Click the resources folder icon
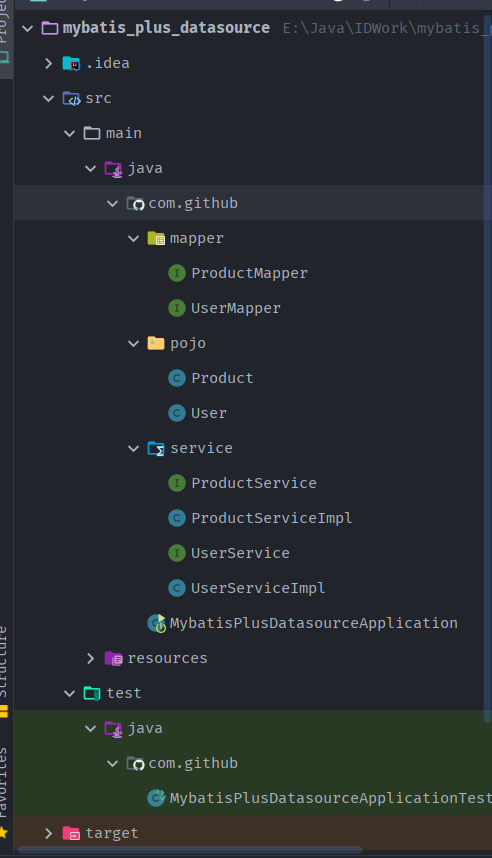The image size is (492, 858). 113,658
